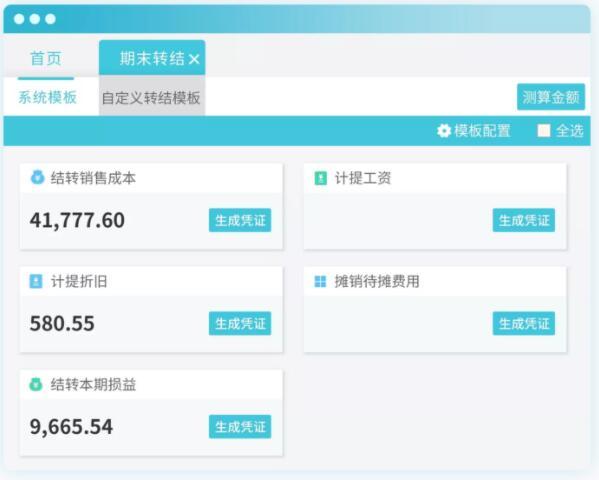Generate voucher for 摊销待摊费用
599x480 pixels.
click(x=524, y=323)
